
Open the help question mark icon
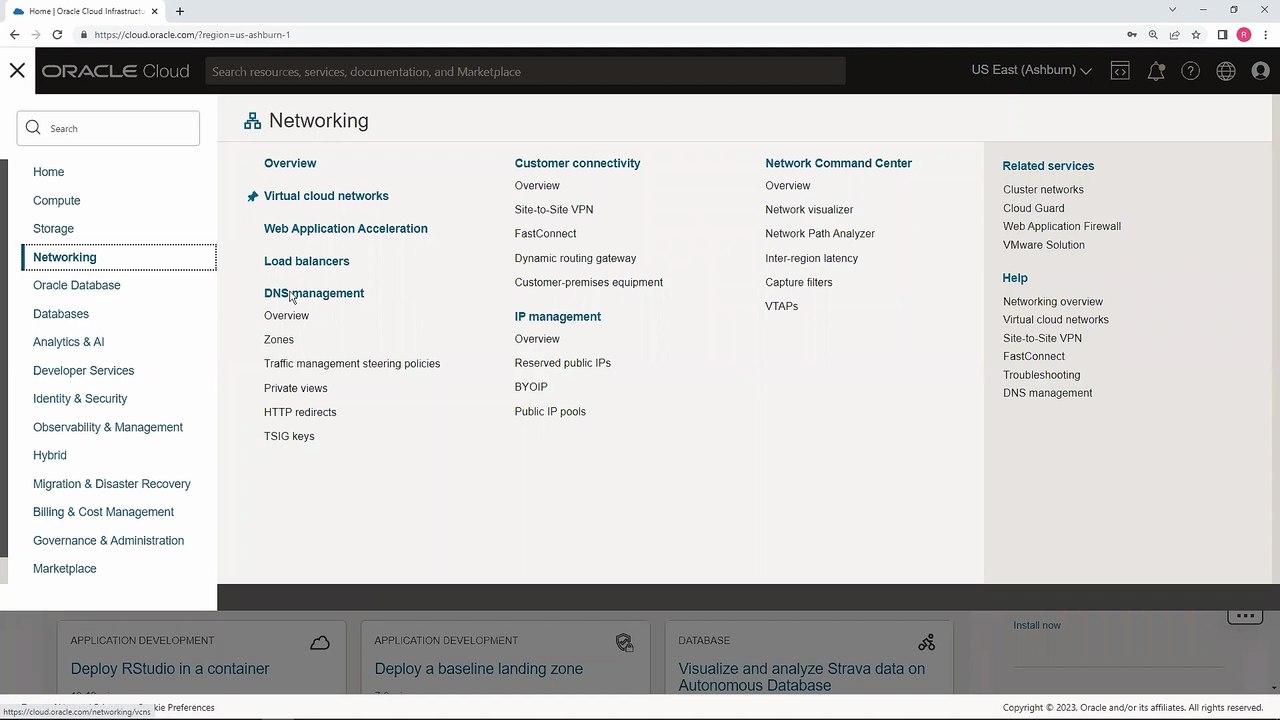click(x=1190, y=71)
